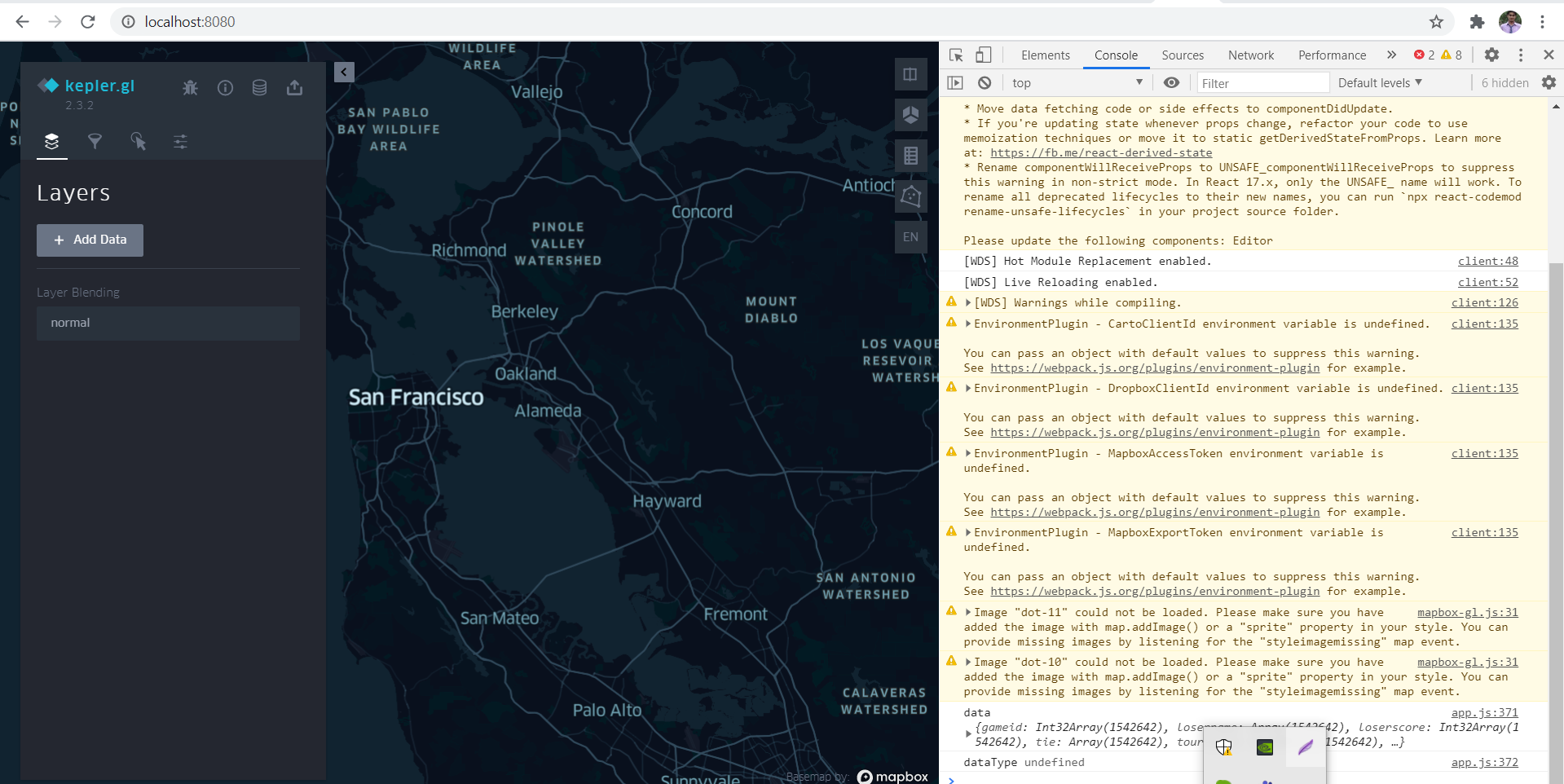This screenshot has width=1564, height=784.
Task: Open the Default levels dropdown
Action: tap(1377, 82)
